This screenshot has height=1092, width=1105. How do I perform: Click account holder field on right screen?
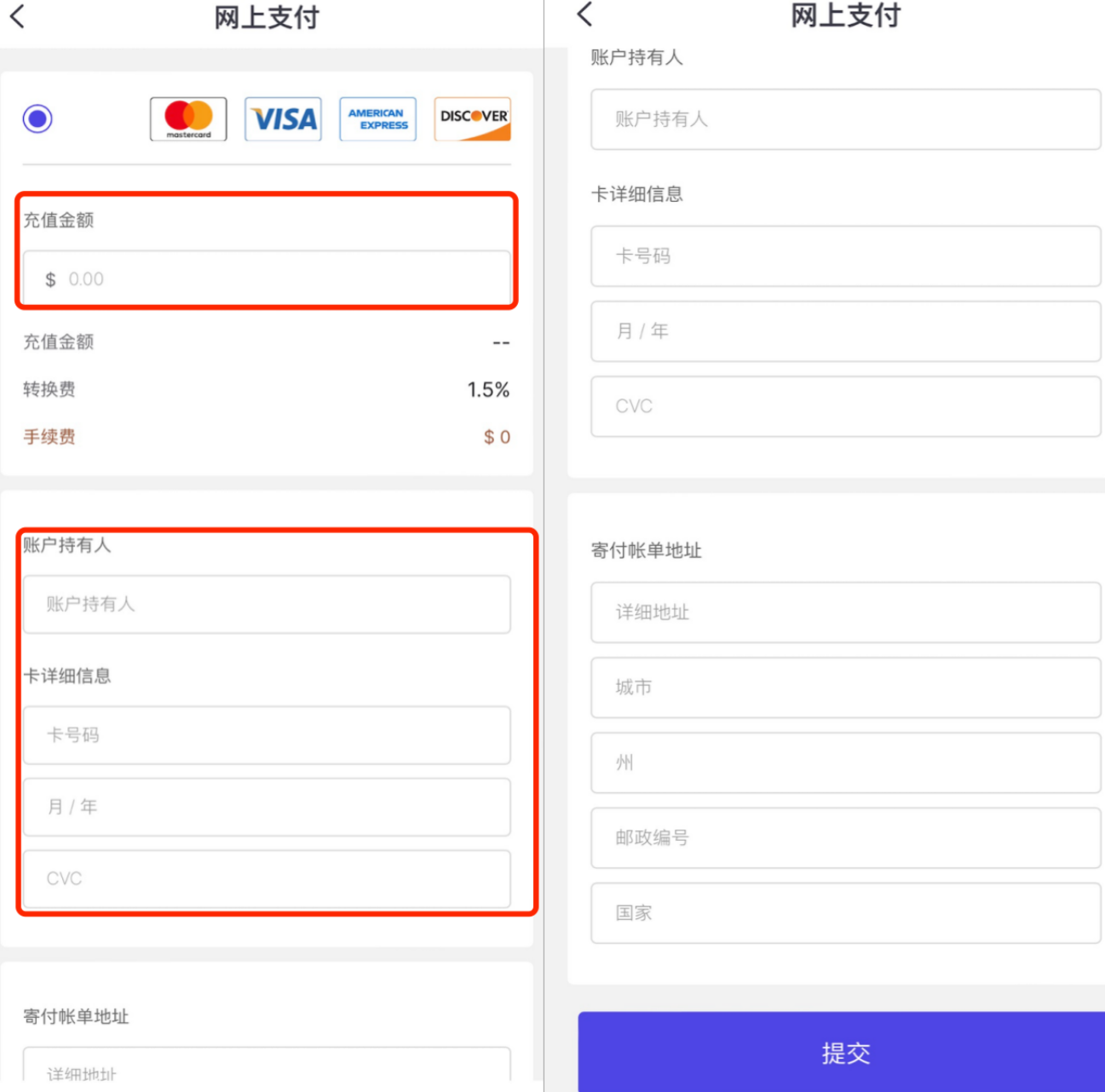[846, 119]
